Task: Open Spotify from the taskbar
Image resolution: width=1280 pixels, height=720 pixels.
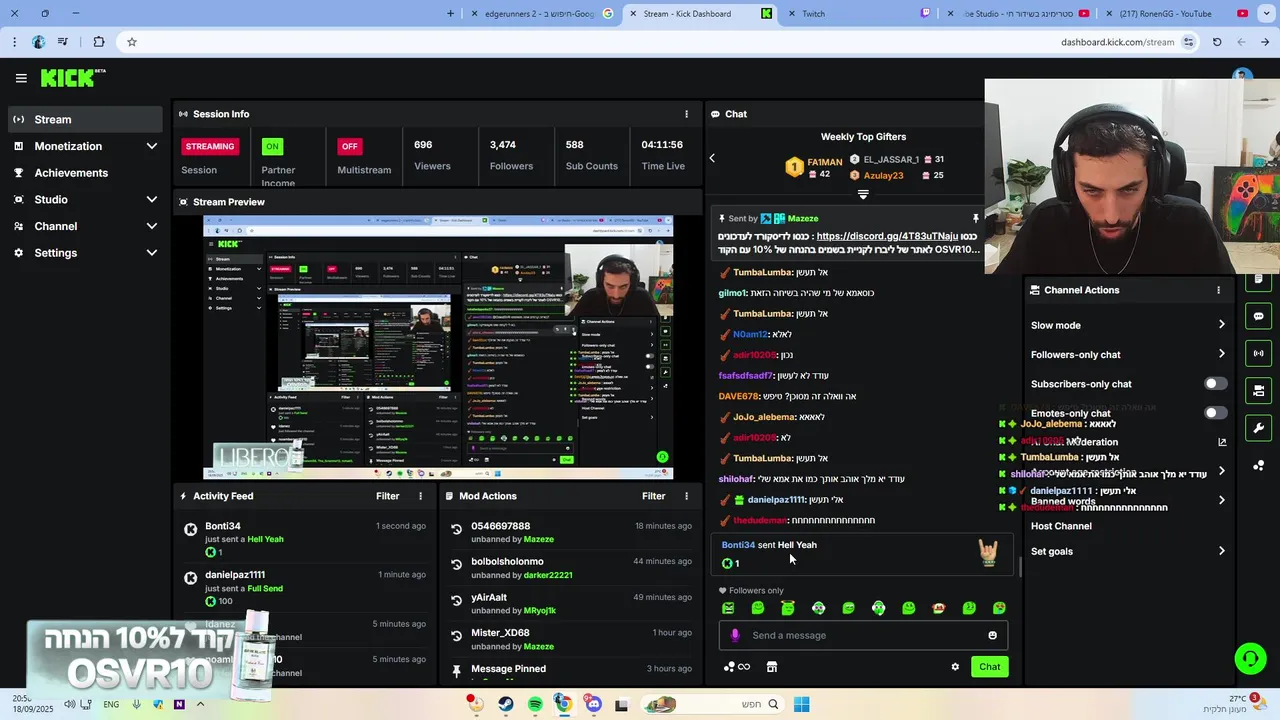Action: (535, 704)
